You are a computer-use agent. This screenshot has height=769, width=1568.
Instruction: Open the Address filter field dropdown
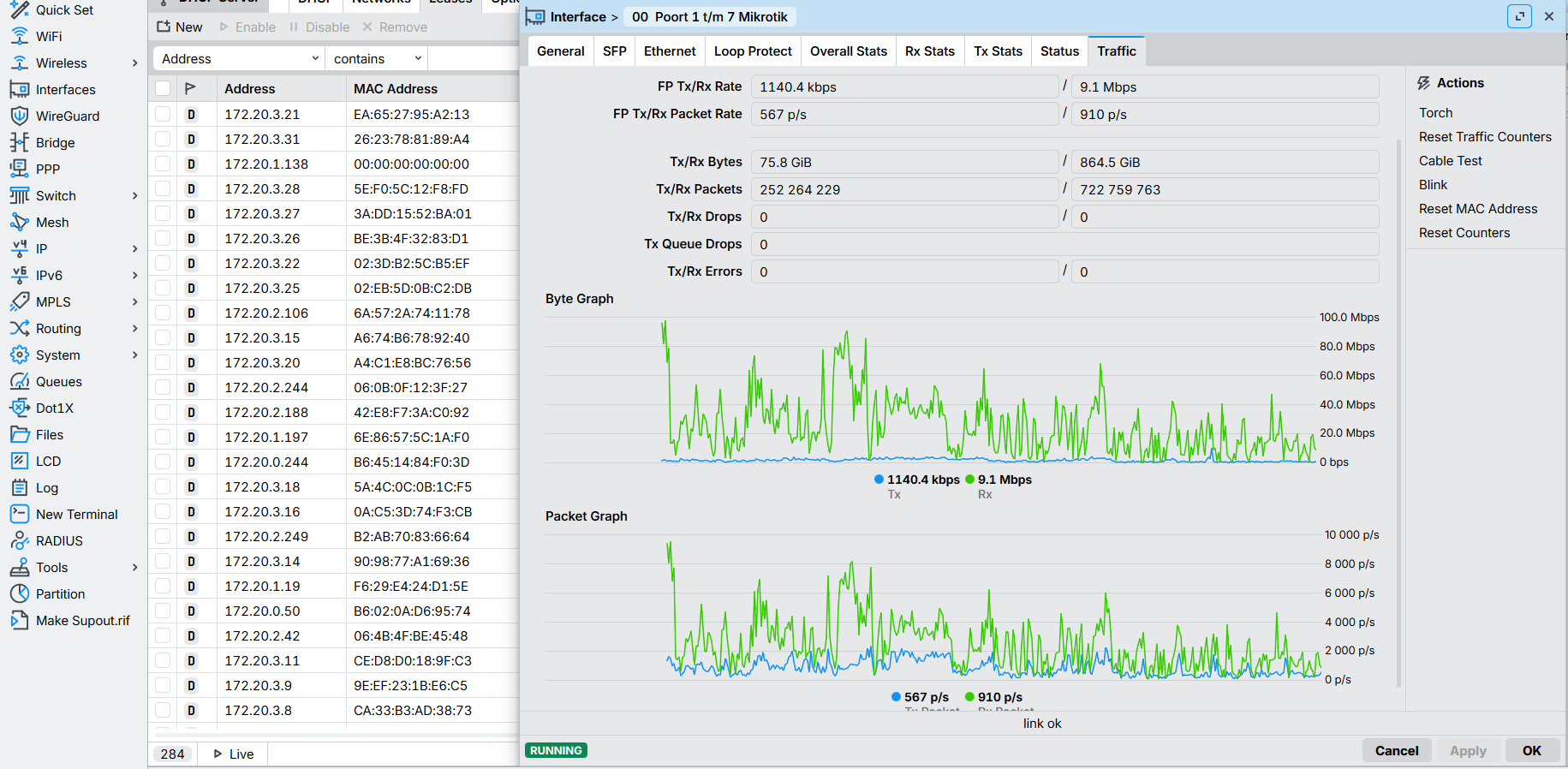239,58
